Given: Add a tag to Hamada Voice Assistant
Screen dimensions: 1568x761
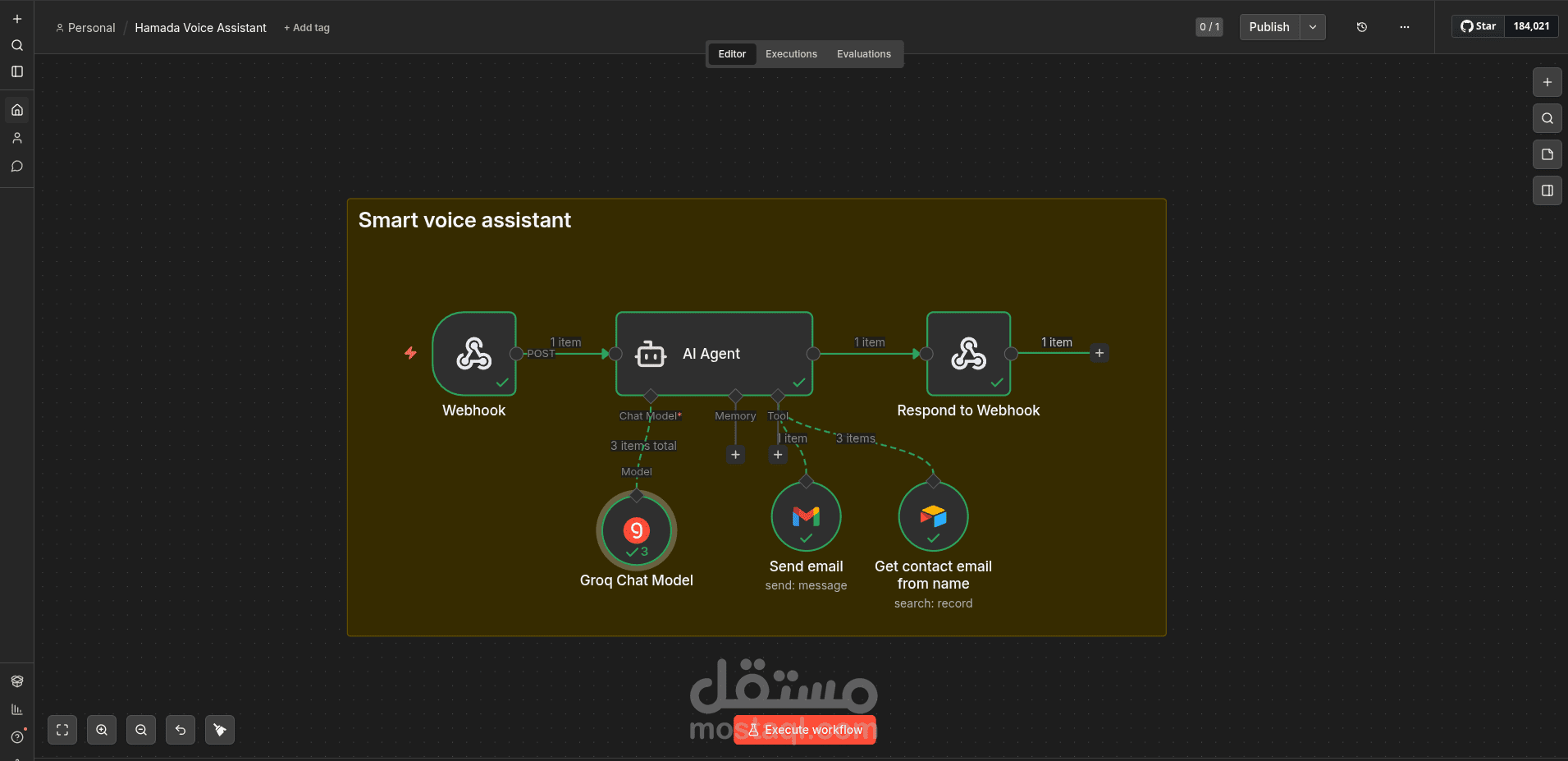Looking at the screenshot, I should pos(307,27).
